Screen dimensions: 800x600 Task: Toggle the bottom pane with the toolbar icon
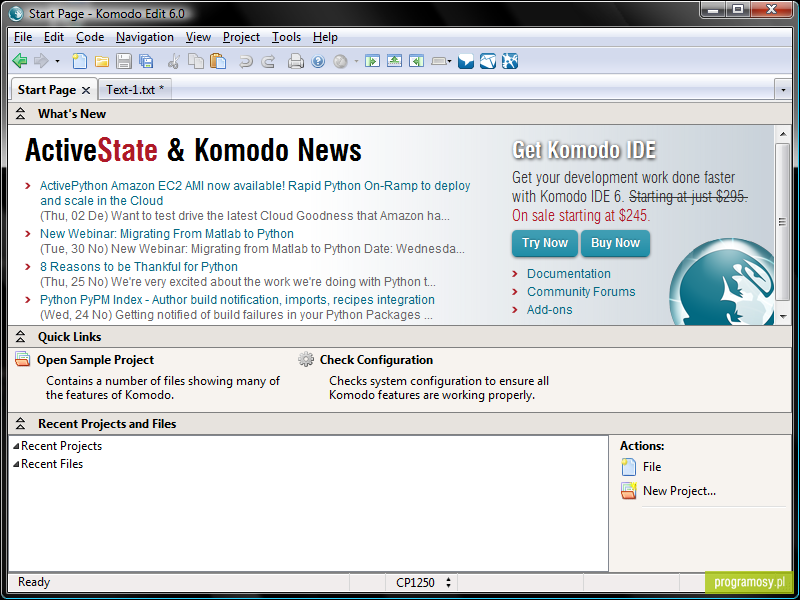coord(394,61)
